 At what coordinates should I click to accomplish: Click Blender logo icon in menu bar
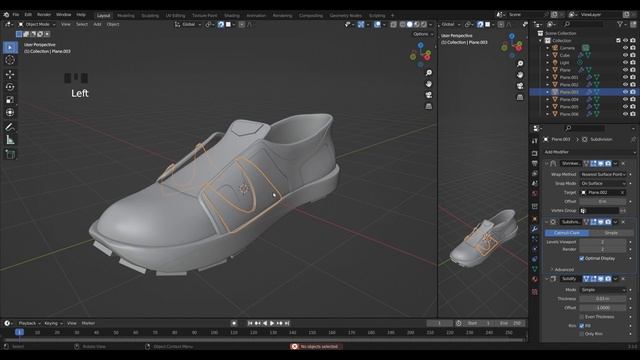(6, 15)
